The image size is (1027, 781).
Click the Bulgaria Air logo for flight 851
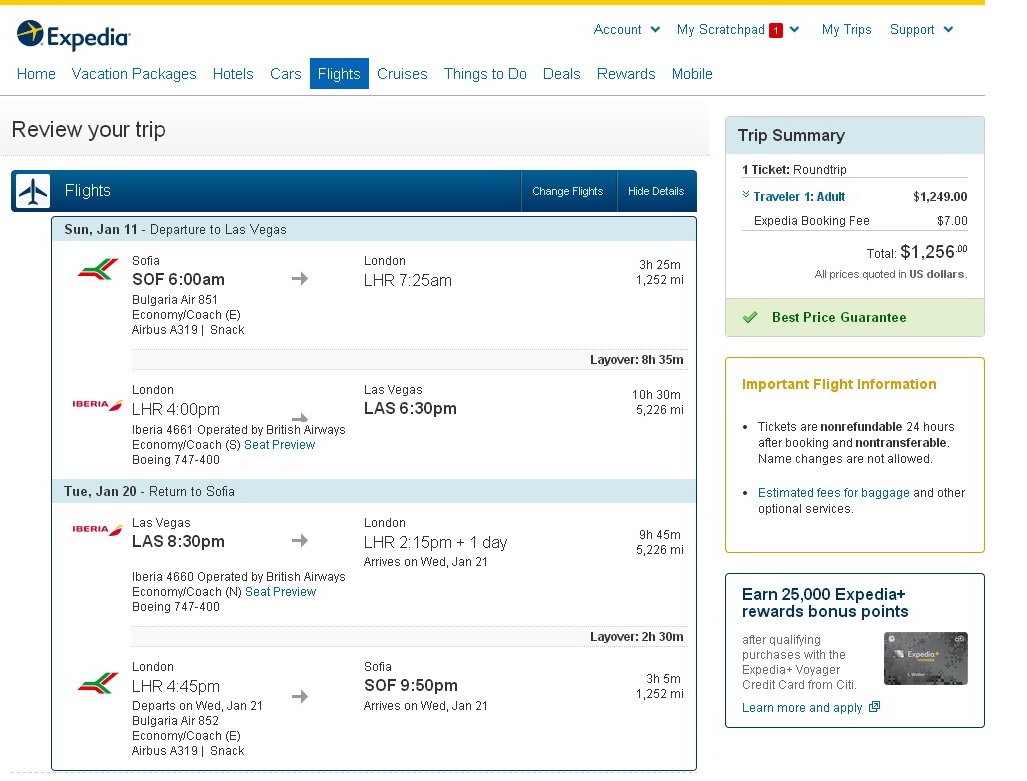[x=98, y=270]
